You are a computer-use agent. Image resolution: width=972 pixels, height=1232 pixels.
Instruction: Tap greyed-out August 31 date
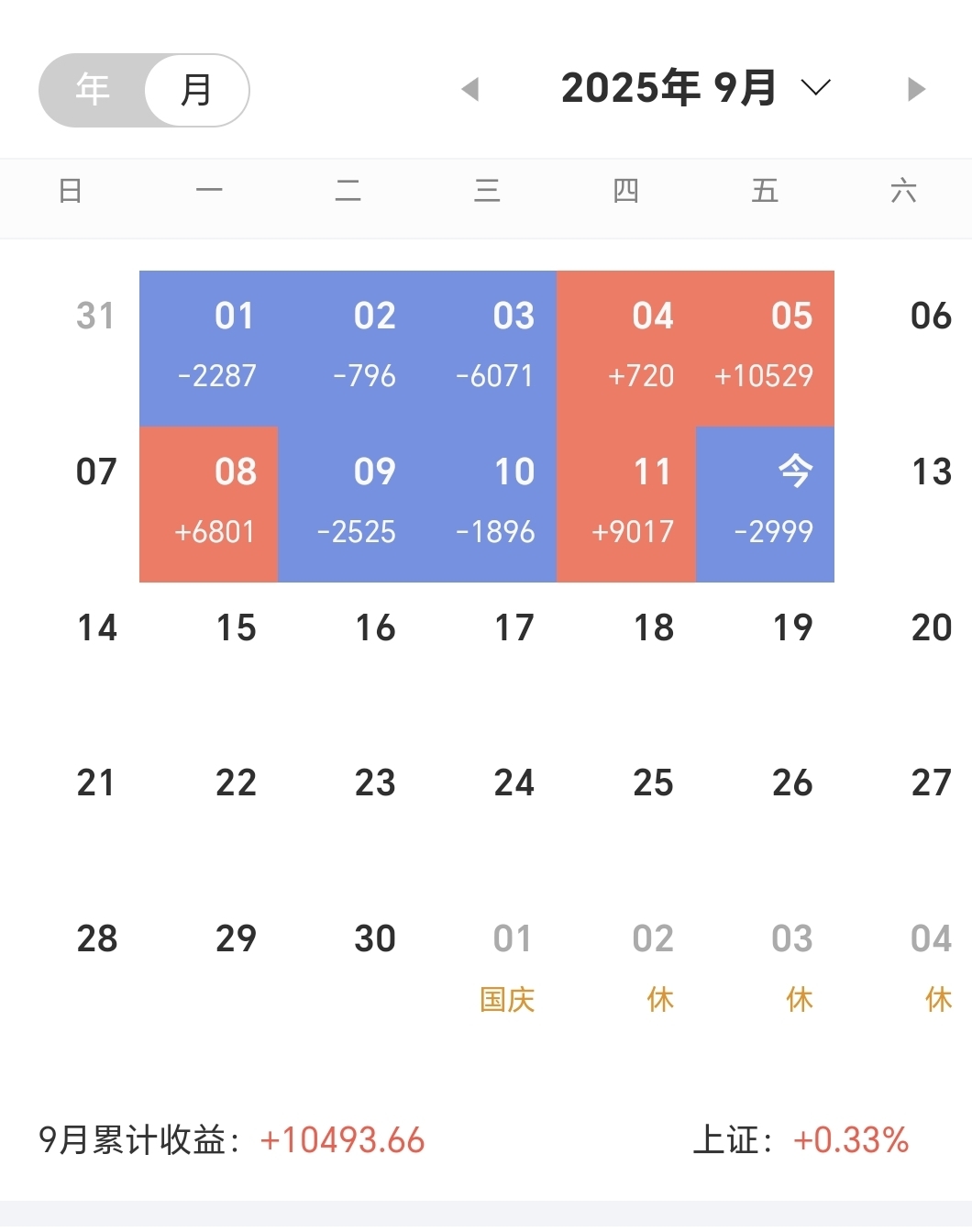[x=95, y=316]
